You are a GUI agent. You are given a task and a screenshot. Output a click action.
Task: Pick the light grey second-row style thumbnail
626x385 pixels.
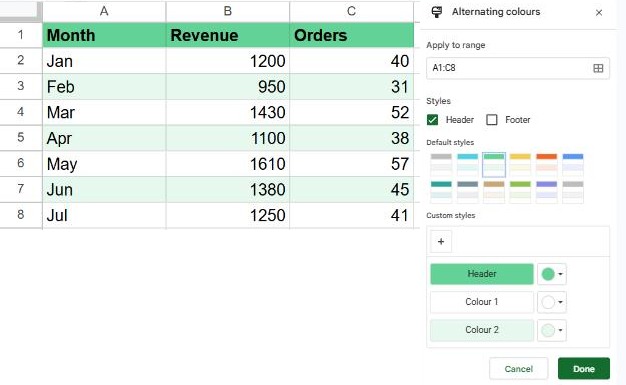click(573, 192)
